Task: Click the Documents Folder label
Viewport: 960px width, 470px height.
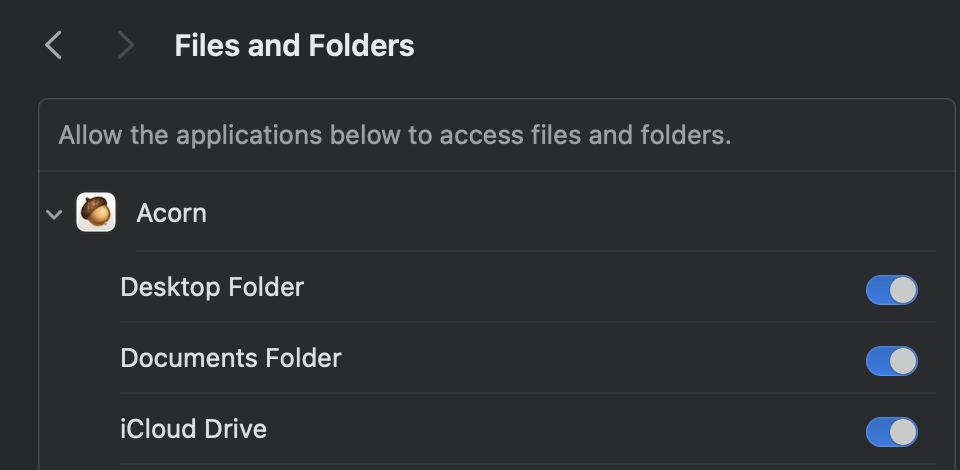Action: [x=231, y=358]
